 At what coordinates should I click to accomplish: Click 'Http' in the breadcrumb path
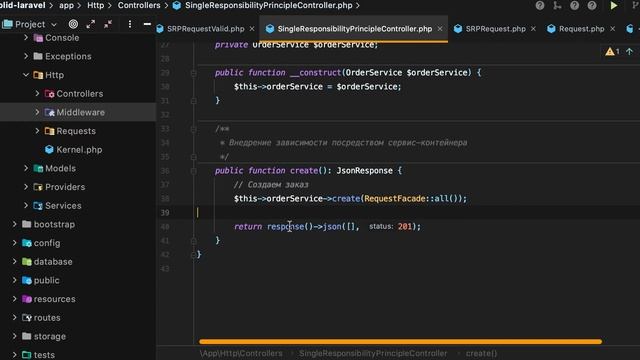pos(96,6)
